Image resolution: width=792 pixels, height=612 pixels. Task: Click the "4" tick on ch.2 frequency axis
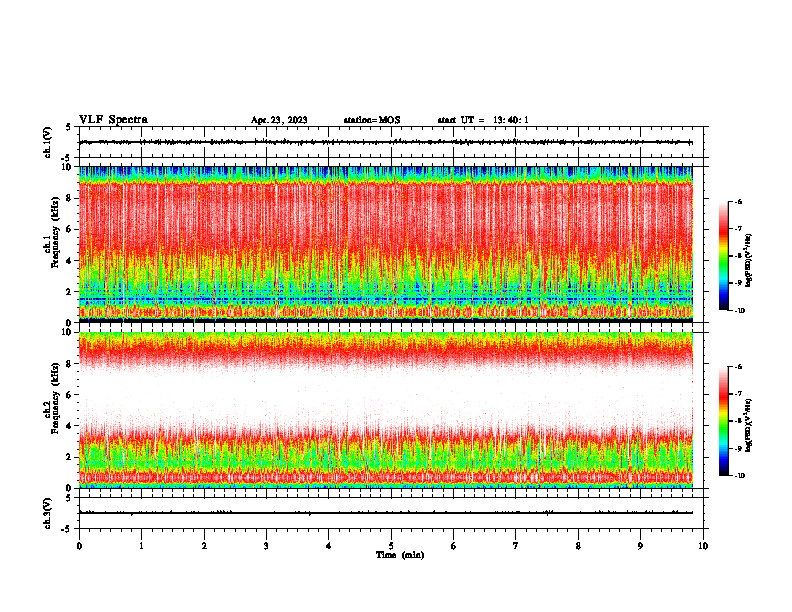(x=70, y=426)
